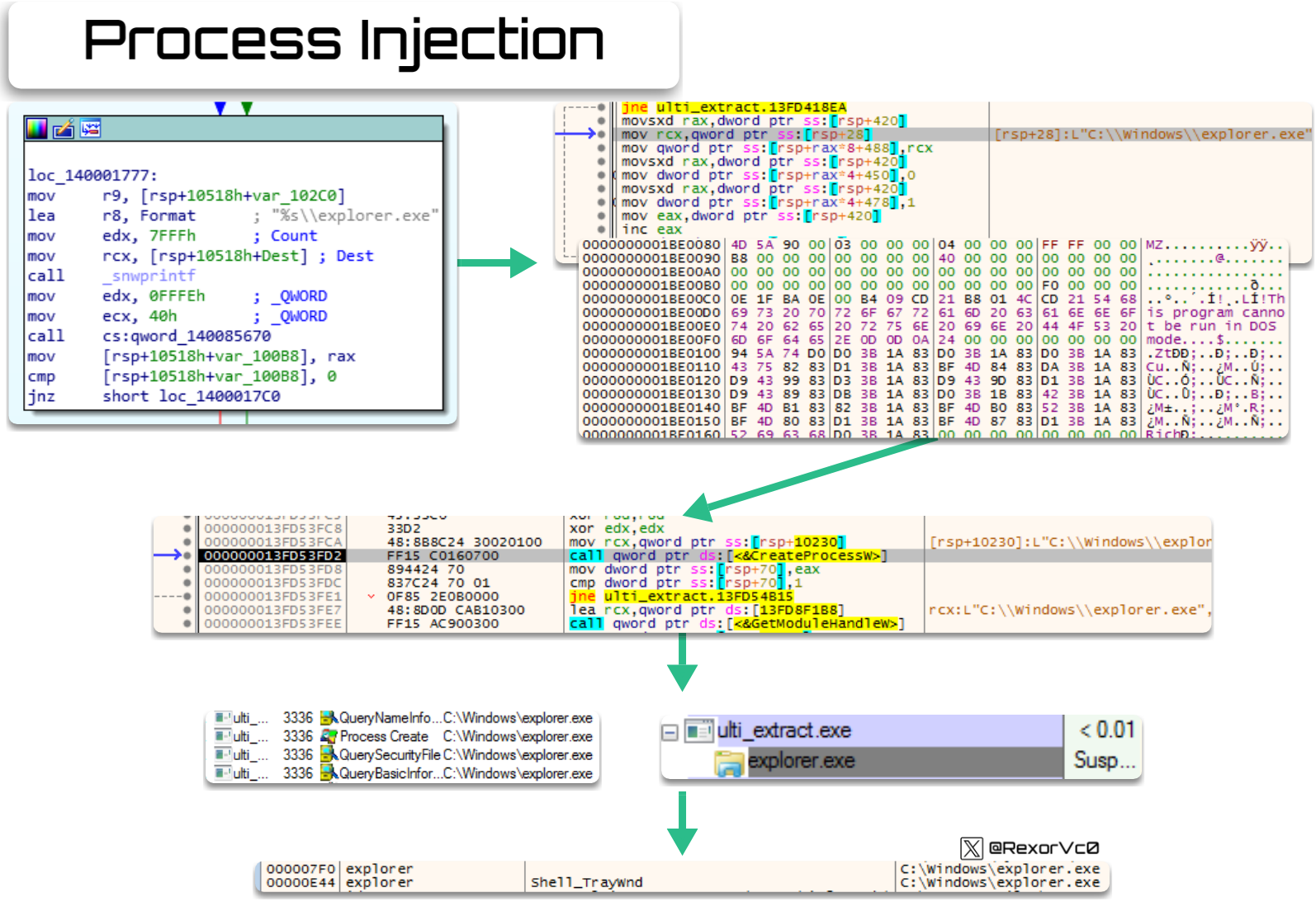Click the ulti process icon on the QuerySecurityFile row
The image size is (1316, 902).
point(222,755)
